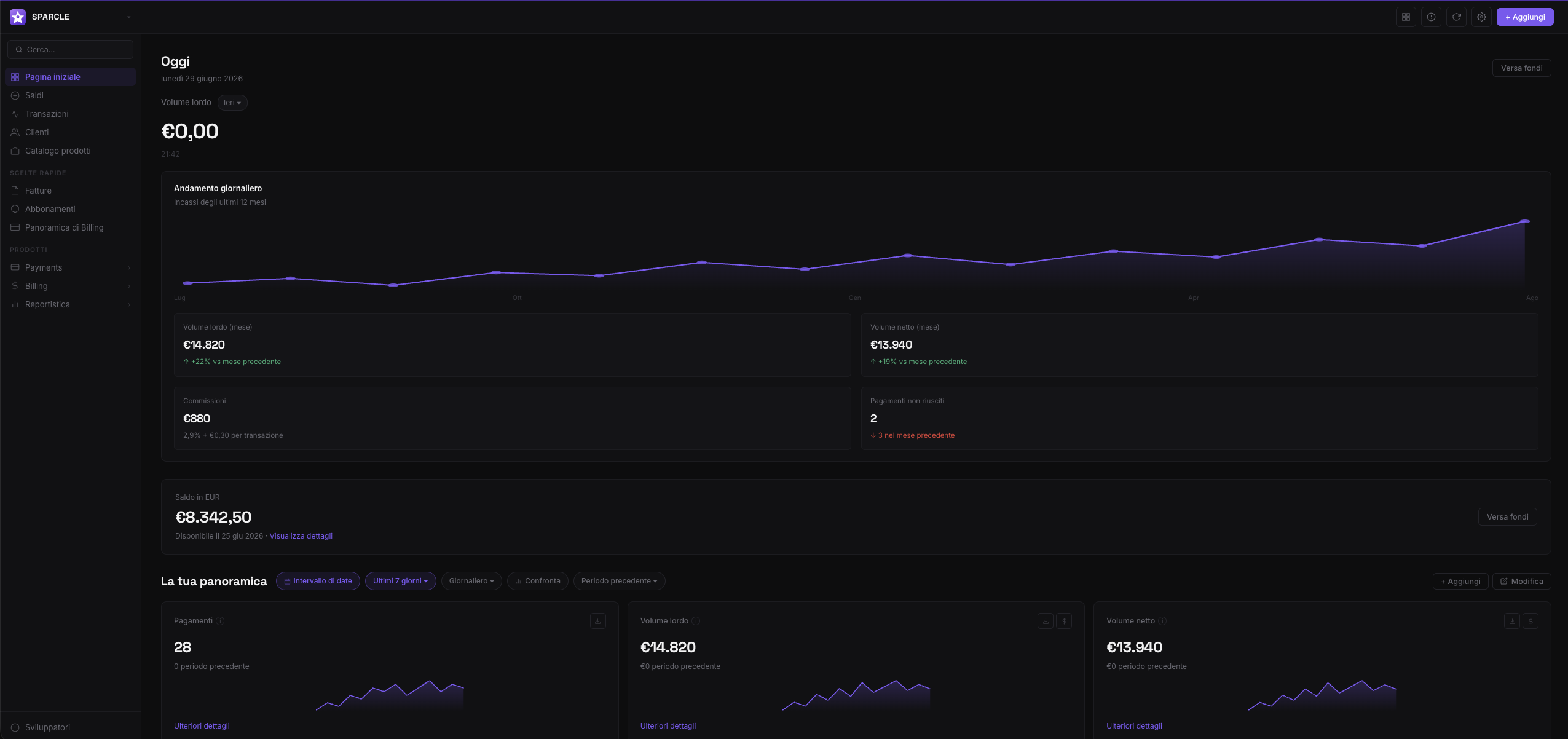Click the info icon next to Volume lordo title
1568x739 pixels.
[x=696, y=621]
